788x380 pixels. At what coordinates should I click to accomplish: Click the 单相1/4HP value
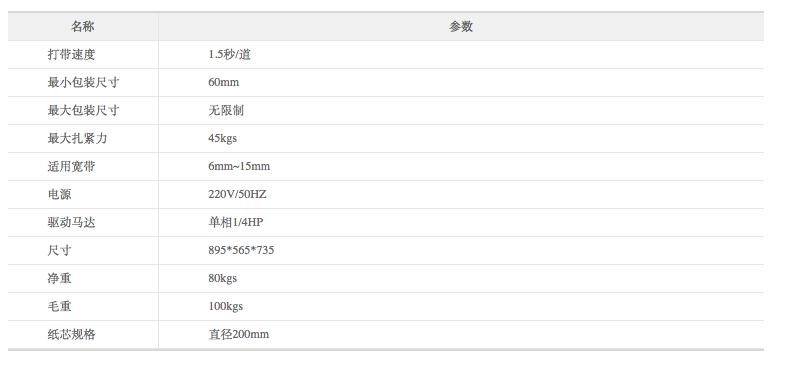coord(236,222)
